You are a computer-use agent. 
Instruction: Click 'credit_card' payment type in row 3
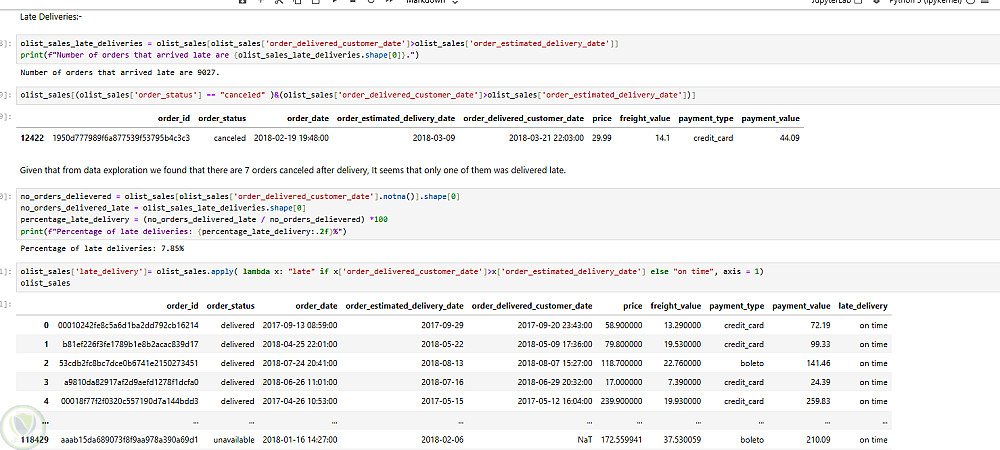click(x=744, y=382)
